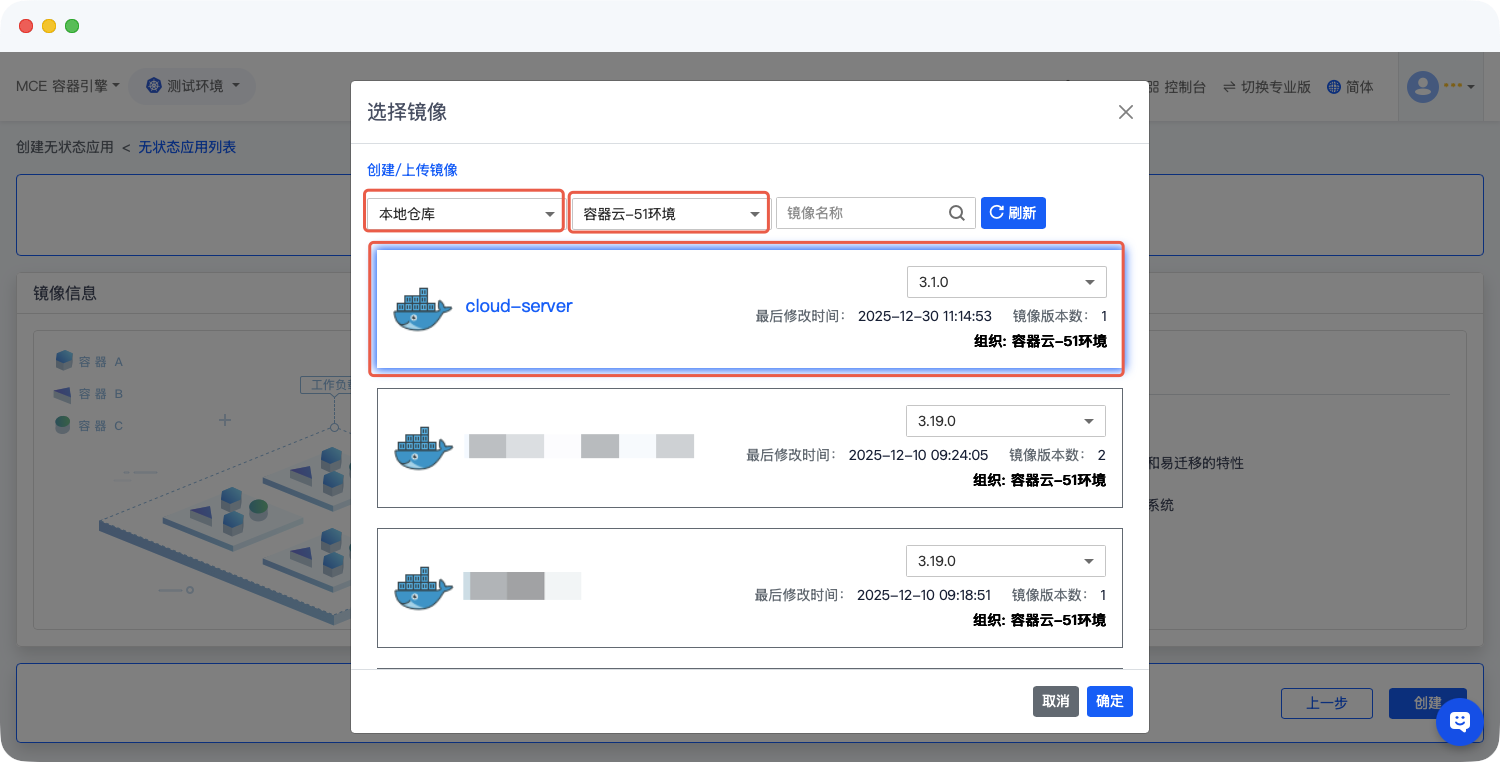Click the chat support icon at bottom right
Viewport: 1500px width, 762px height.
click(x=1459, y=721)
